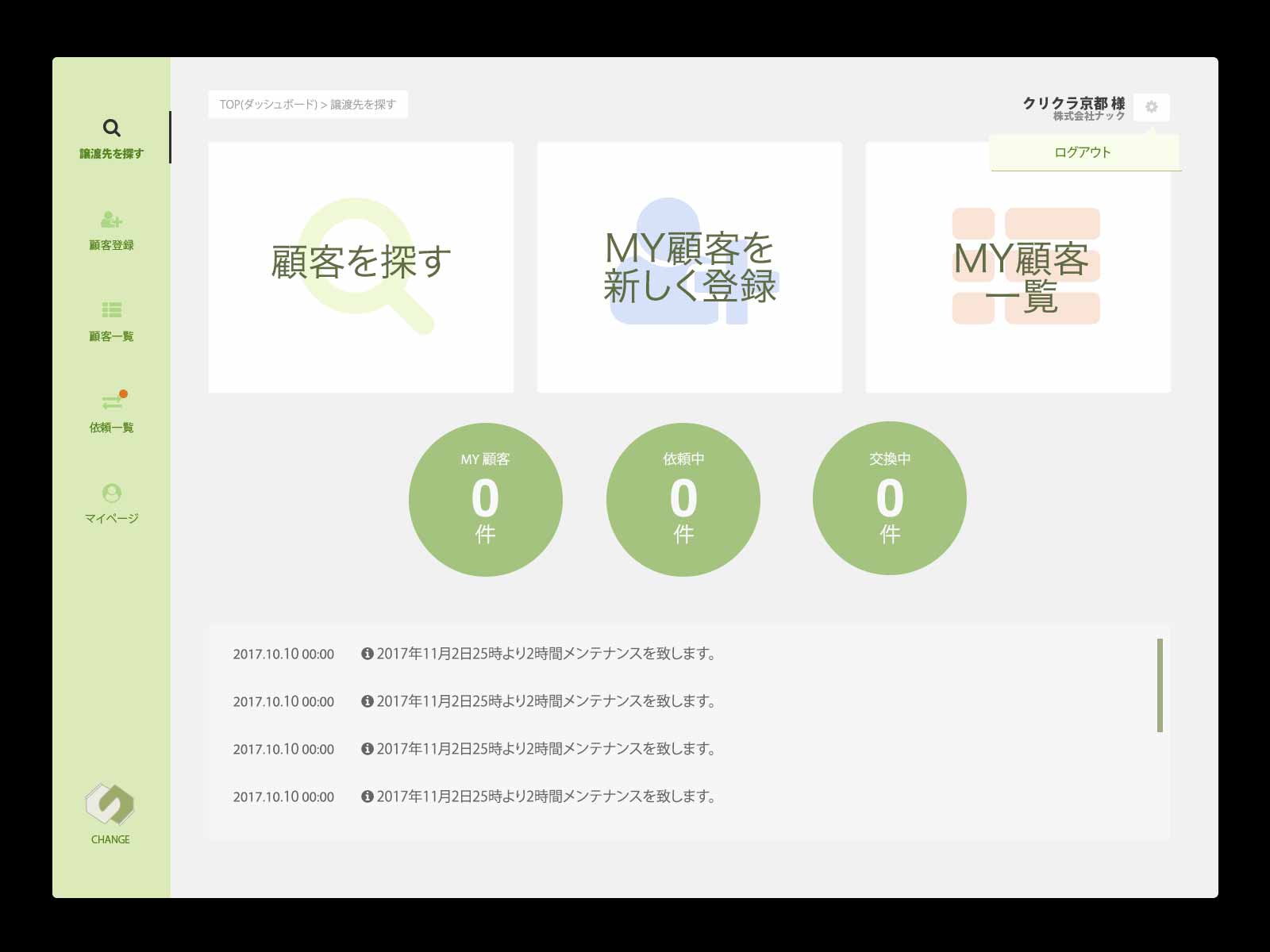Open 顧客一覧 list icon in sidebar
Screen dimensions: 1270x952
point(111,310)
